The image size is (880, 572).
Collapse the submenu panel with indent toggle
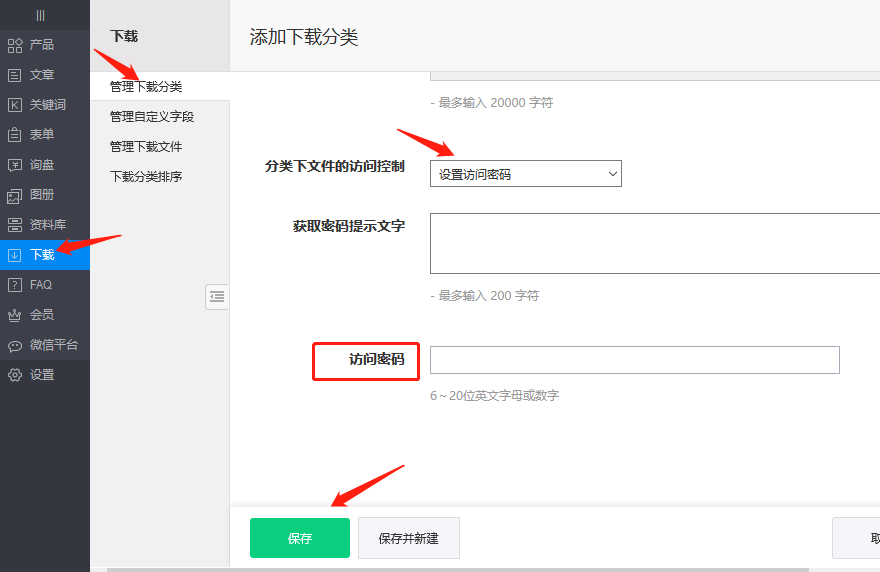point(217,297)
